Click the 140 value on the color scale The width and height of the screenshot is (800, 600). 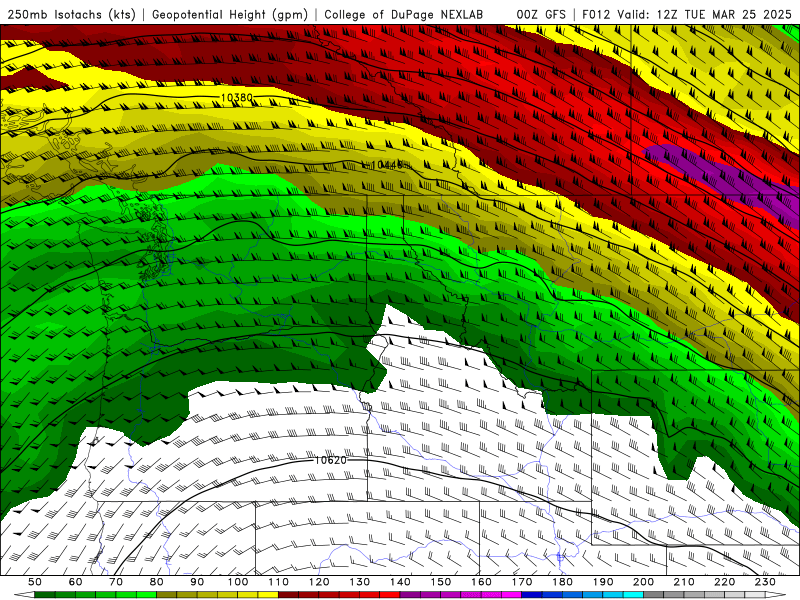(400, 582)
